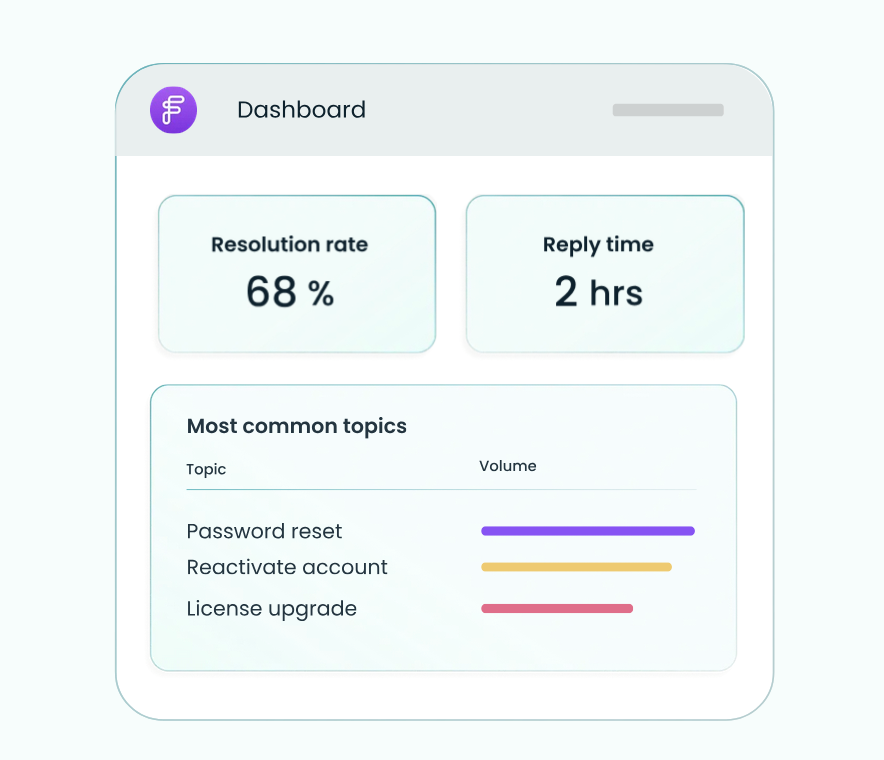Viewport: 884px width, 760px height.
Task: Select the 68 % resolution value
Action: [289, 292]
